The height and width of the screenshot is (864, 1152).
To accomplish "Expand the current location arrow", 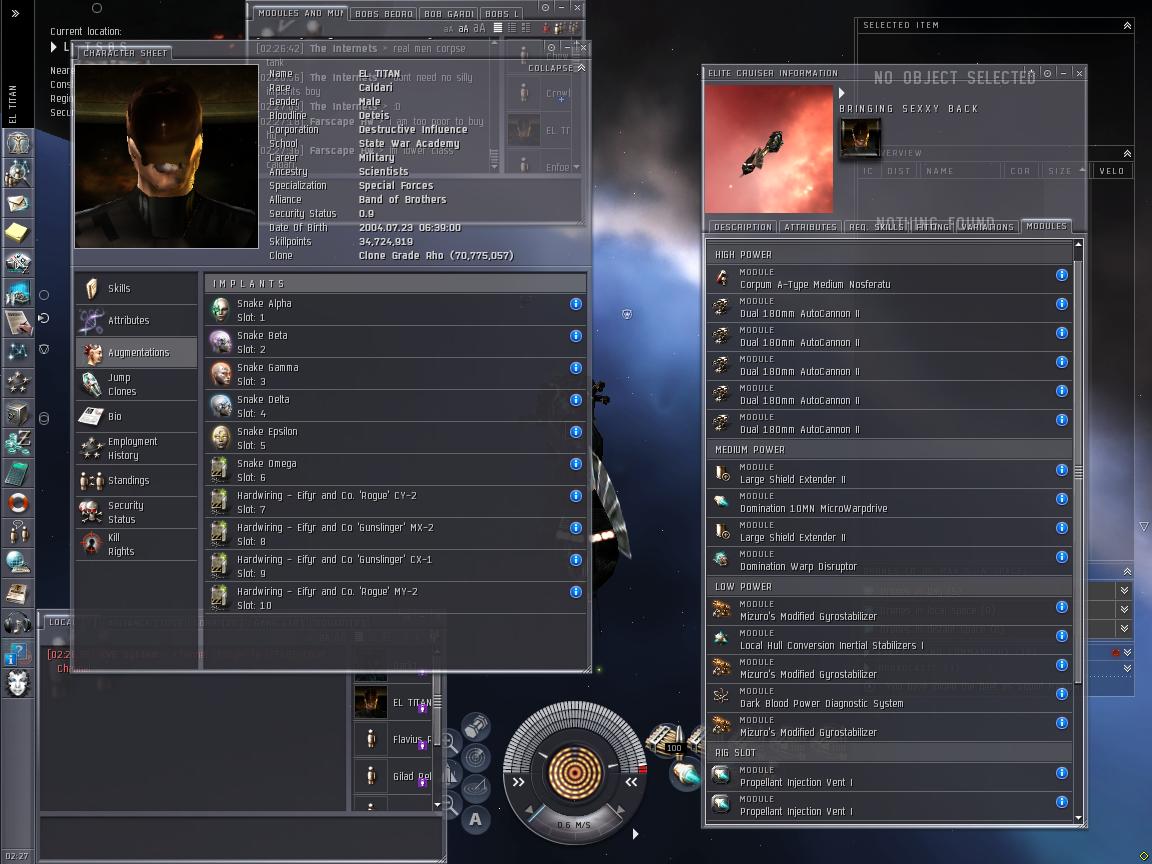I will tap(54, 47).
